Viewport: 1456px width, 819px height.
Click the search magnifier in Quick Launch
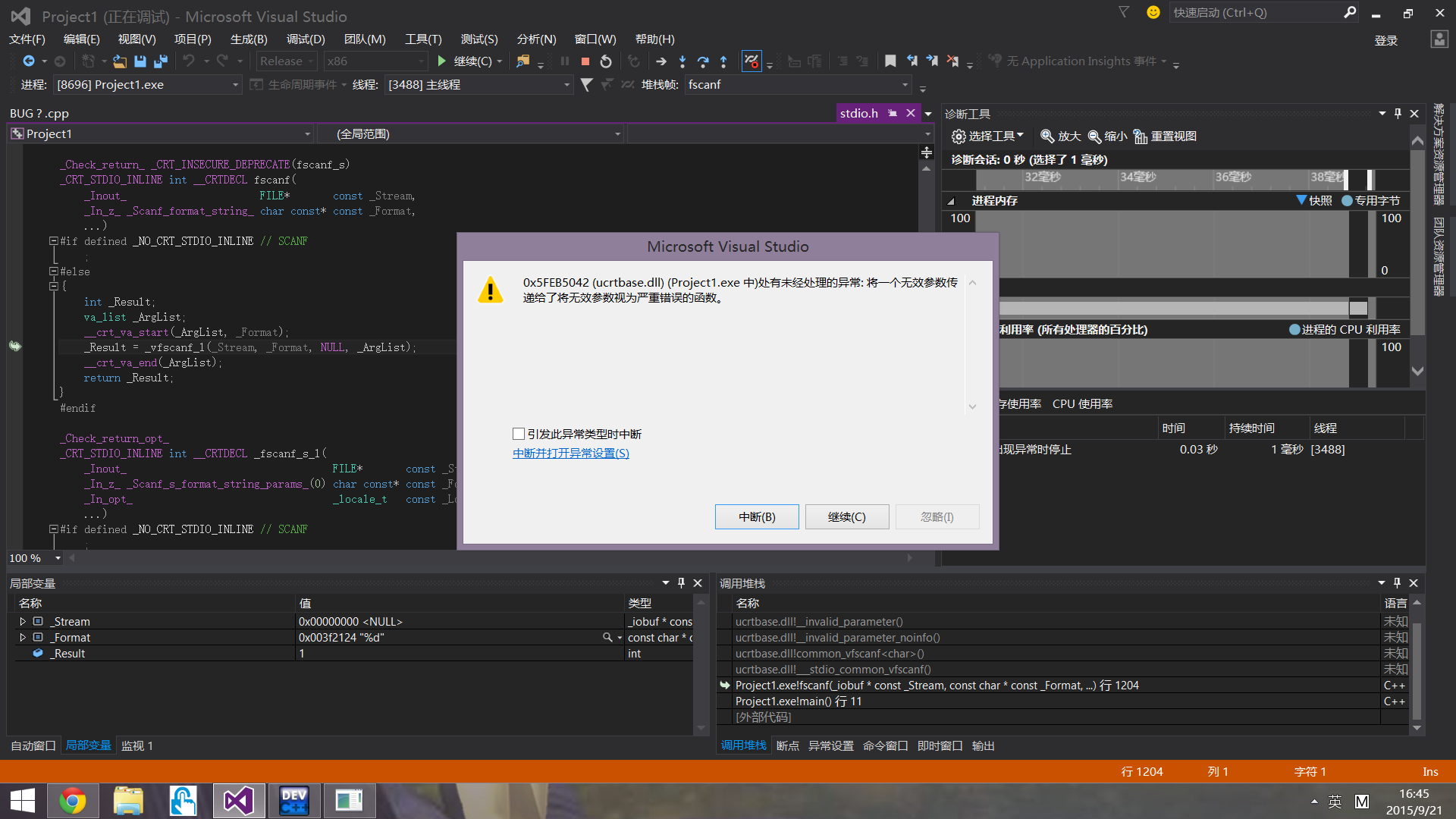1350,12
